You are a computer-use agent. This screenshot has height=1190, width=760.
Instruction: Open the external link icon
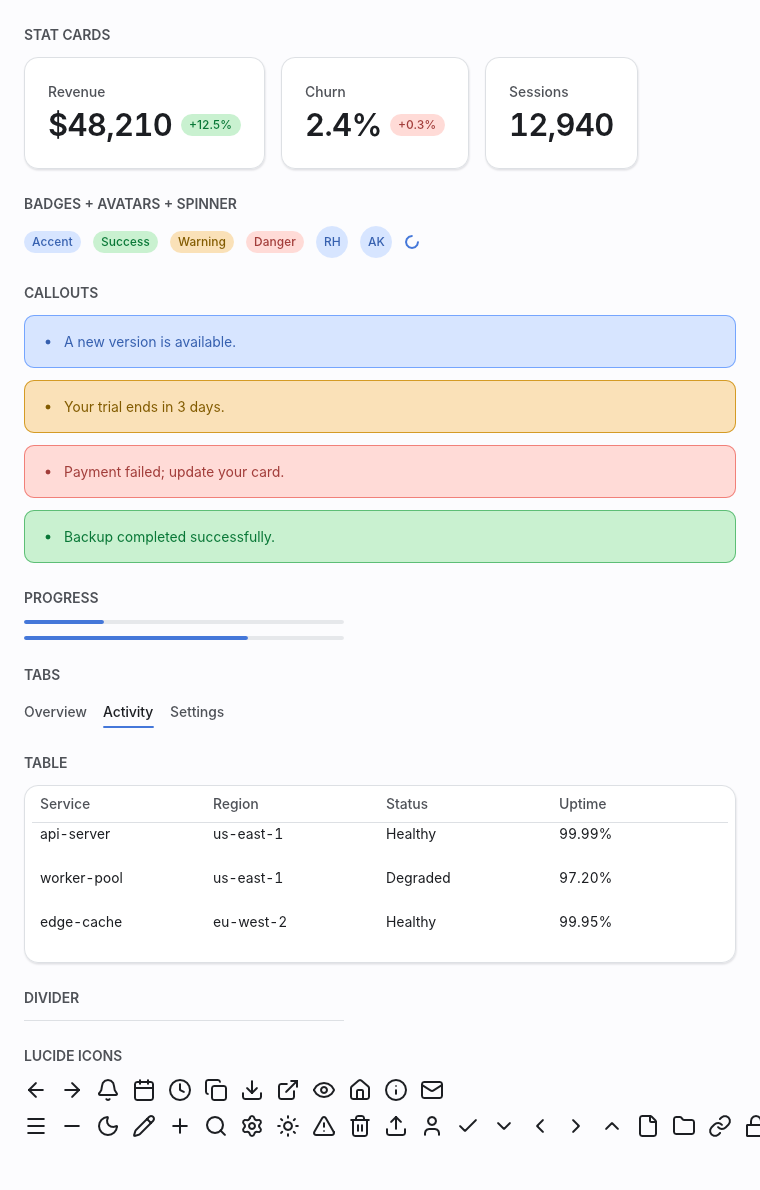point(288,1091)
